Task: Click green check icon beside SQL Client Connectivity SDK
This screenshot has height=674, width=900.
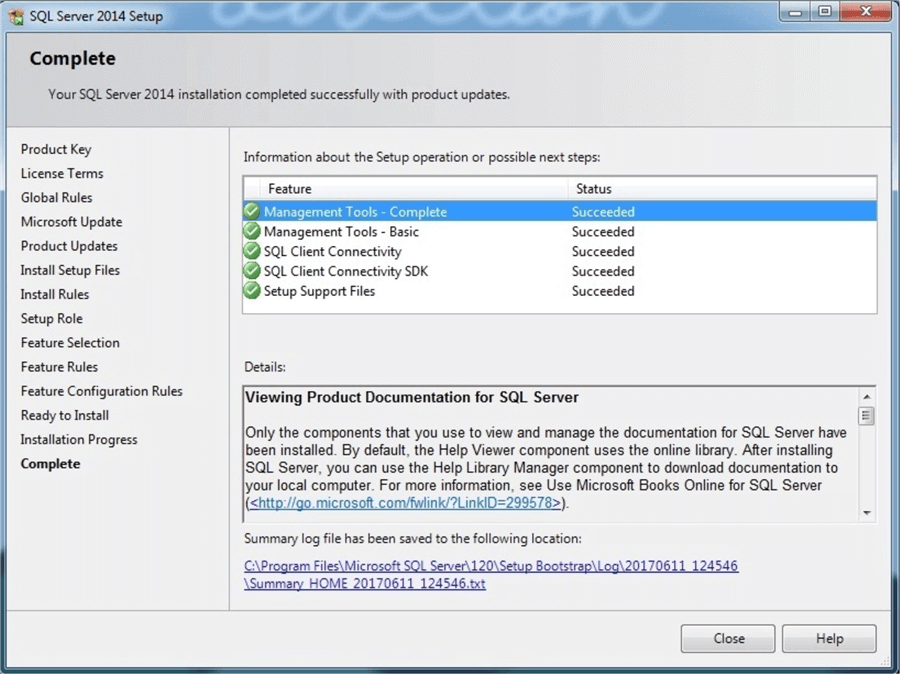Action: (251, 271)
